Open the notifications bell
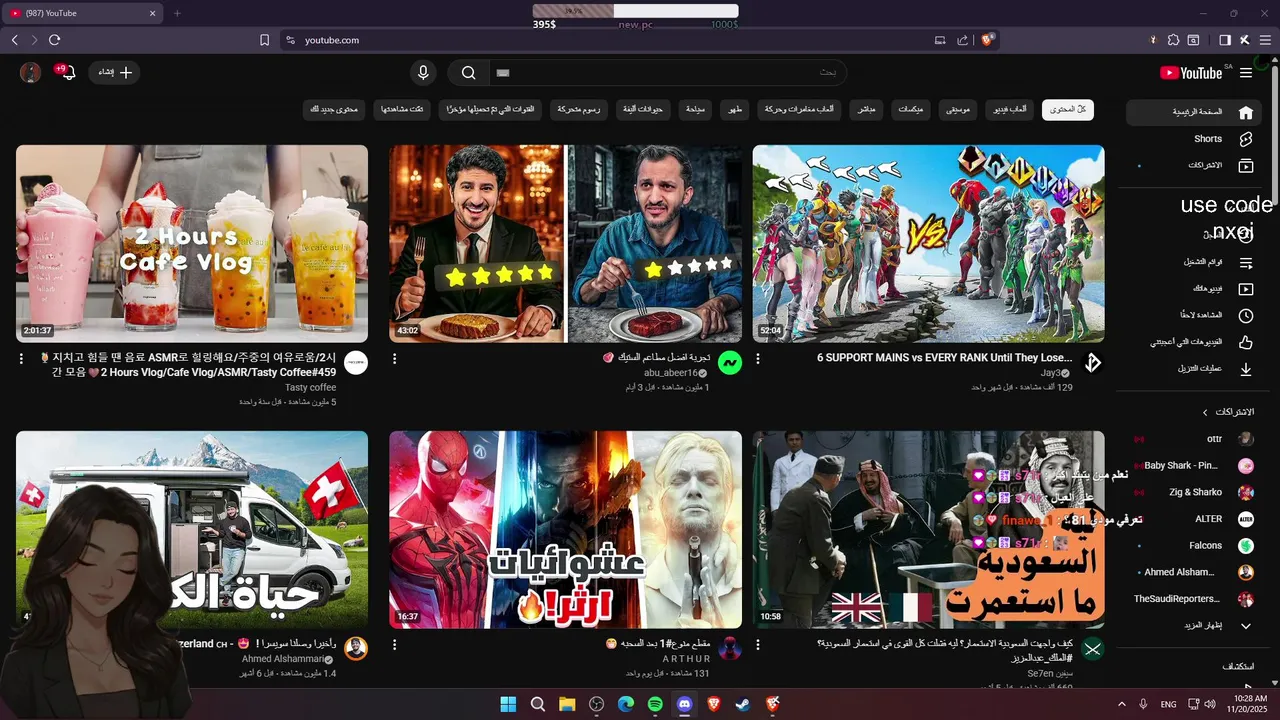1280x720 pixels. coord(68,73)
